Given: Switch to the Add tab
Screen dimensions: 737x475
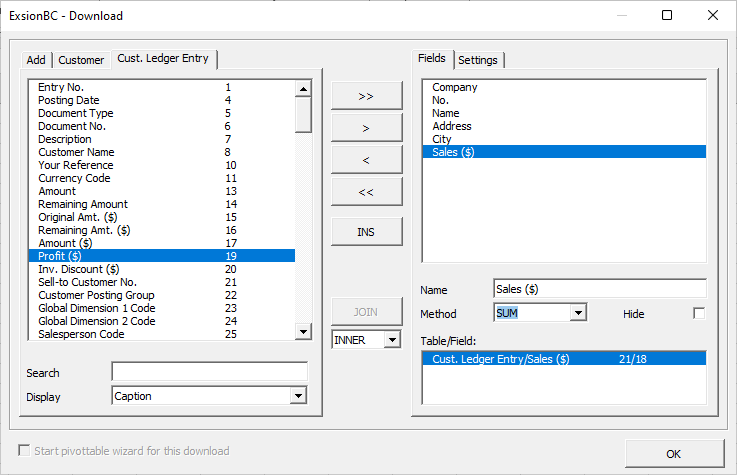Looking at the screenshot, I should [36, 60].
